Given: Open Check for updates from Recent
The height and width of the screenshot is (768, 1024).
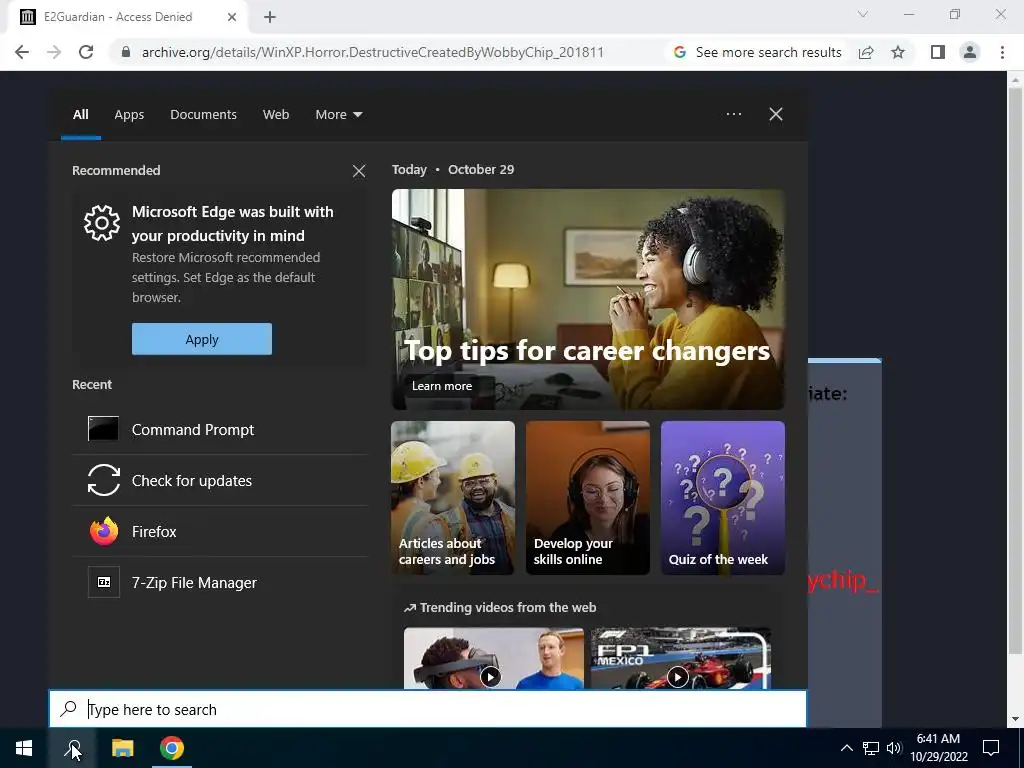Looking at the screenshot, I should [x=219, y=480].
